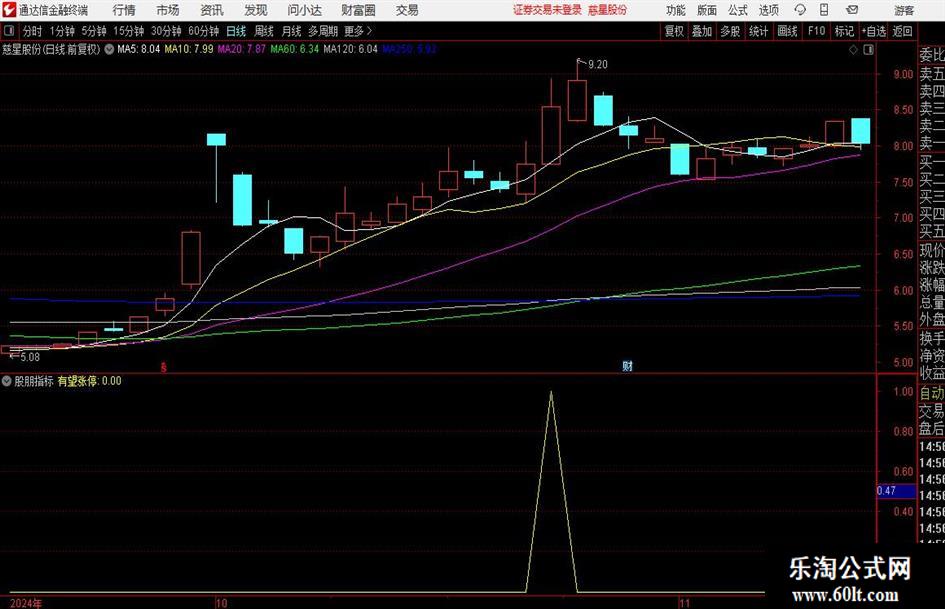This screenshot has height=609, width=945.
Task: Click the 9.20 high price label
Action: tap(598, 65)
